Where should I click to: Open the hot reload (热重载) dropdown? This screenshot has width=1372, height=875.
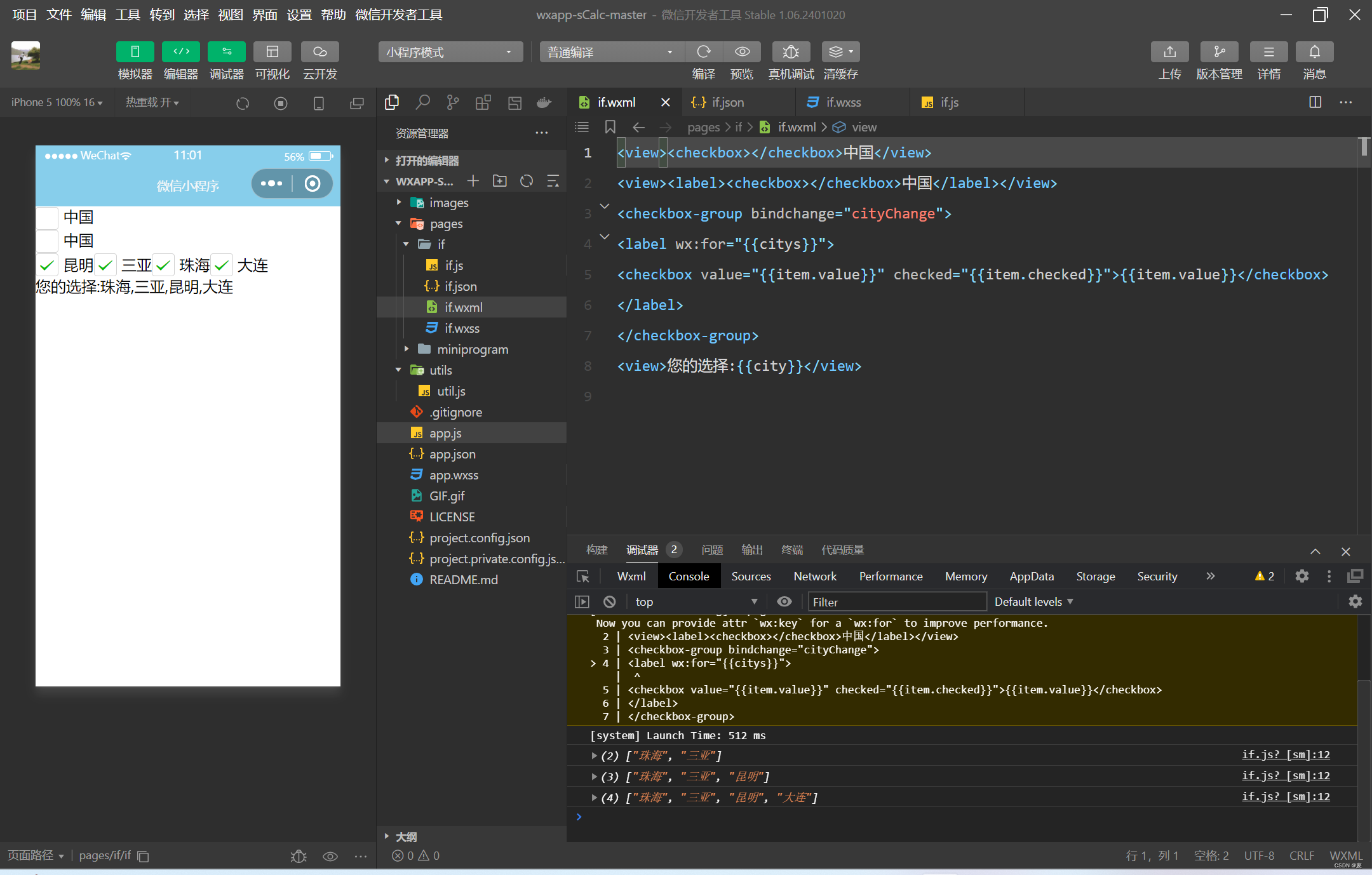[x=152, y=102]
